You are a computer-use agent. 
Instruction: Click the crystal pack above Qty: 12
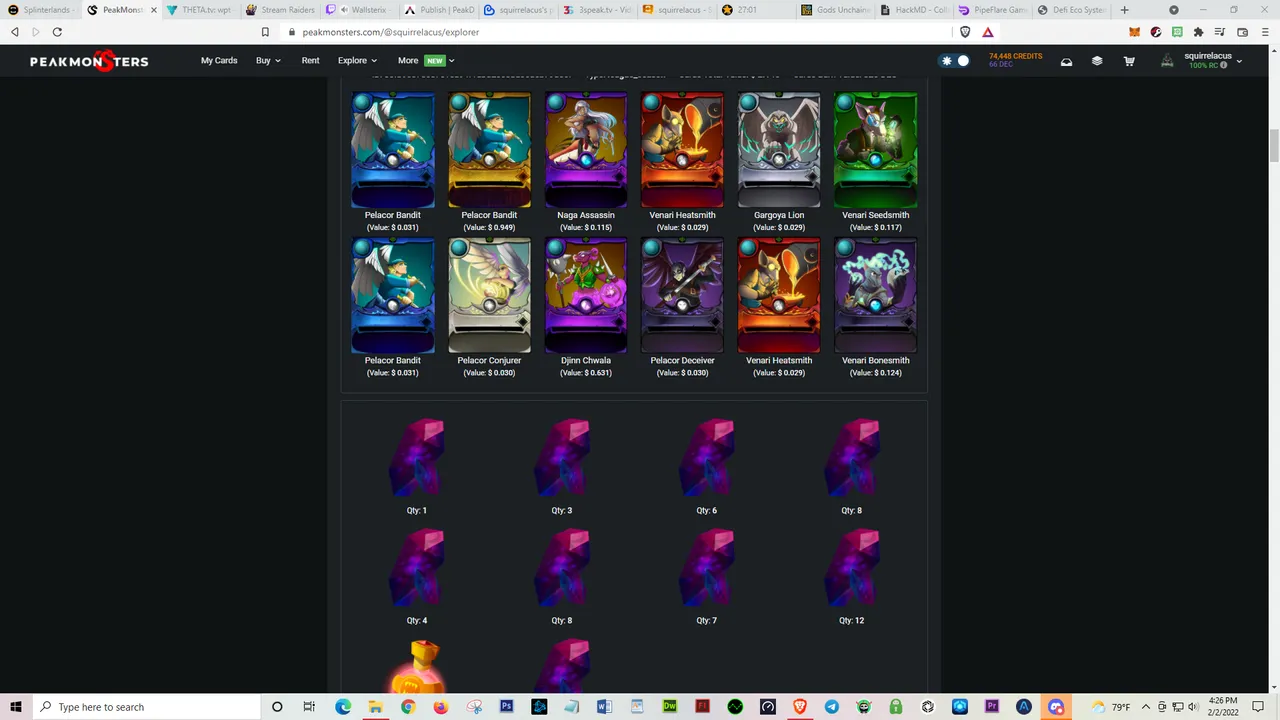[x=851, y=568]
